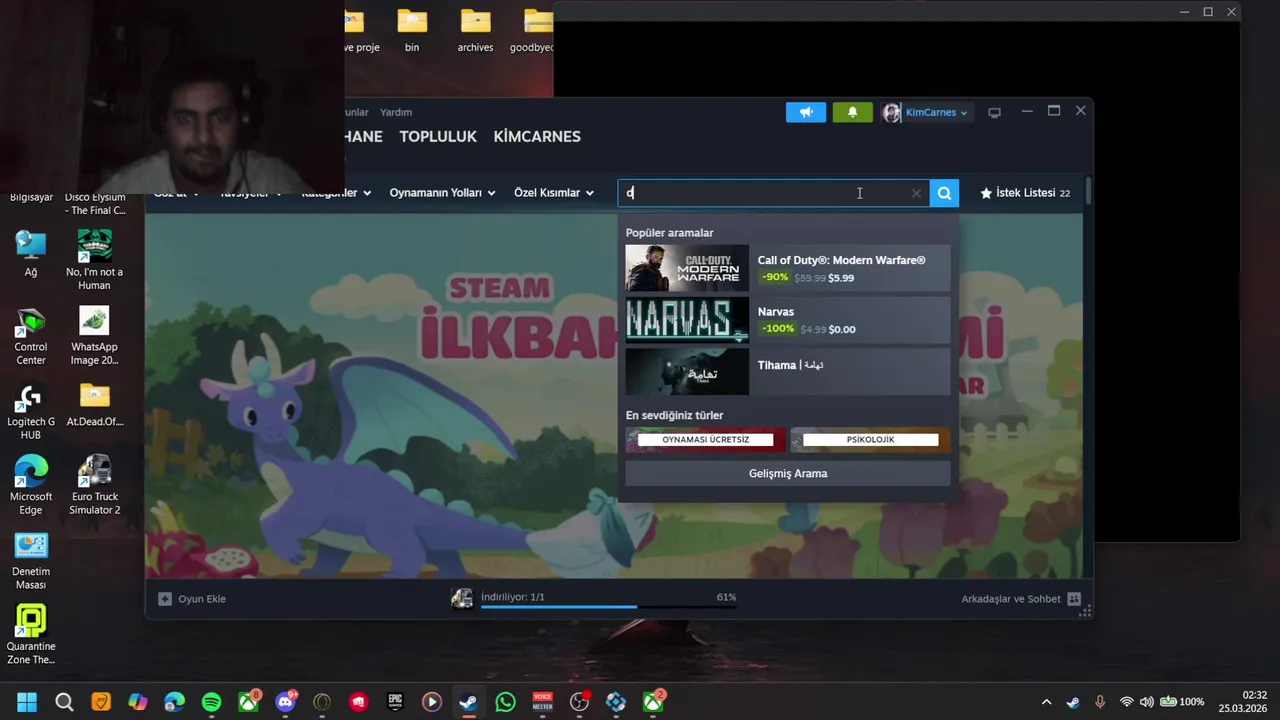This screenshot has height=720, width=1280.
Task: Click the Narvas game thumbnail
Action: [x=687, y=320]
